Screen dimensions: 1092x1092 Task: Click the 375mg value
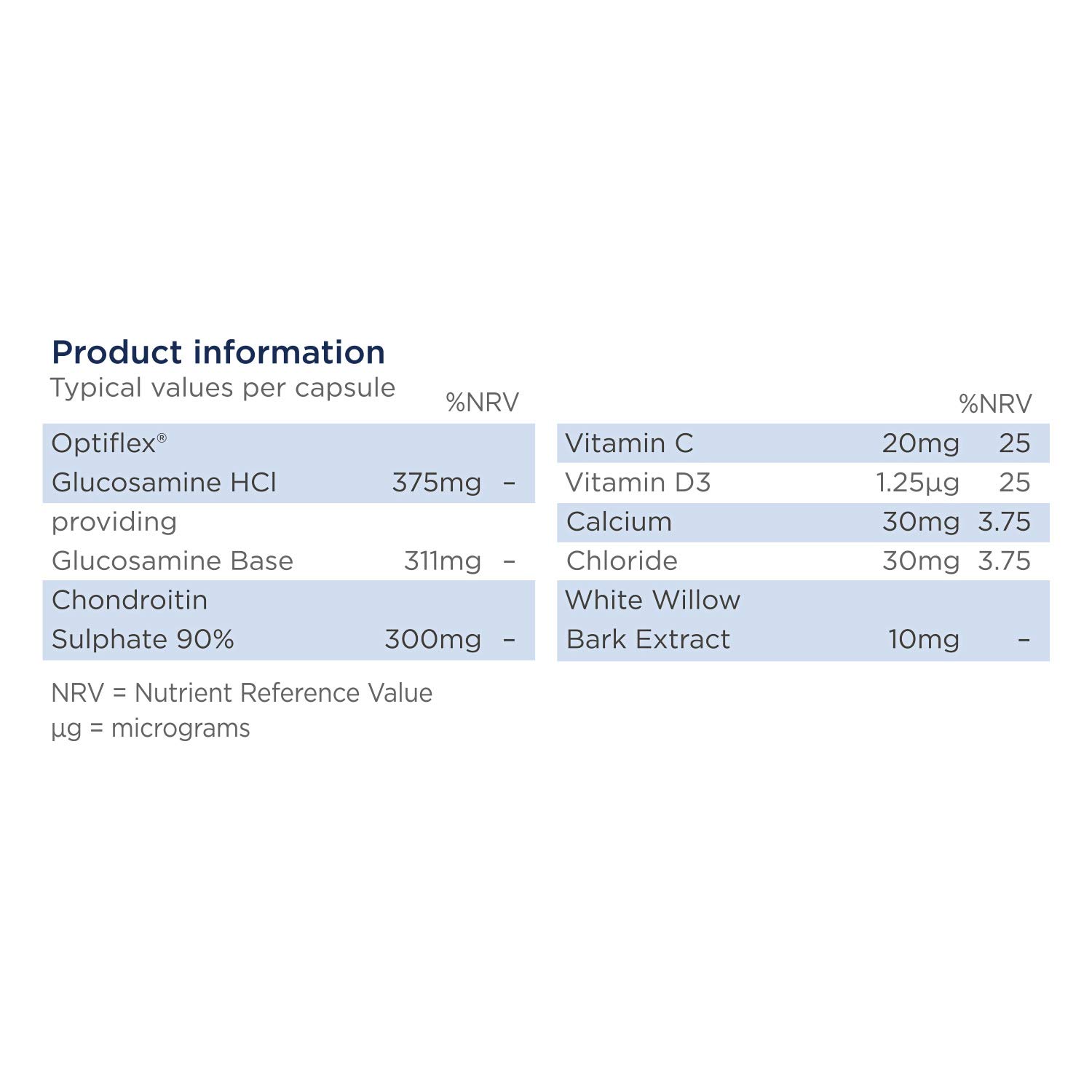click(436, 482)
